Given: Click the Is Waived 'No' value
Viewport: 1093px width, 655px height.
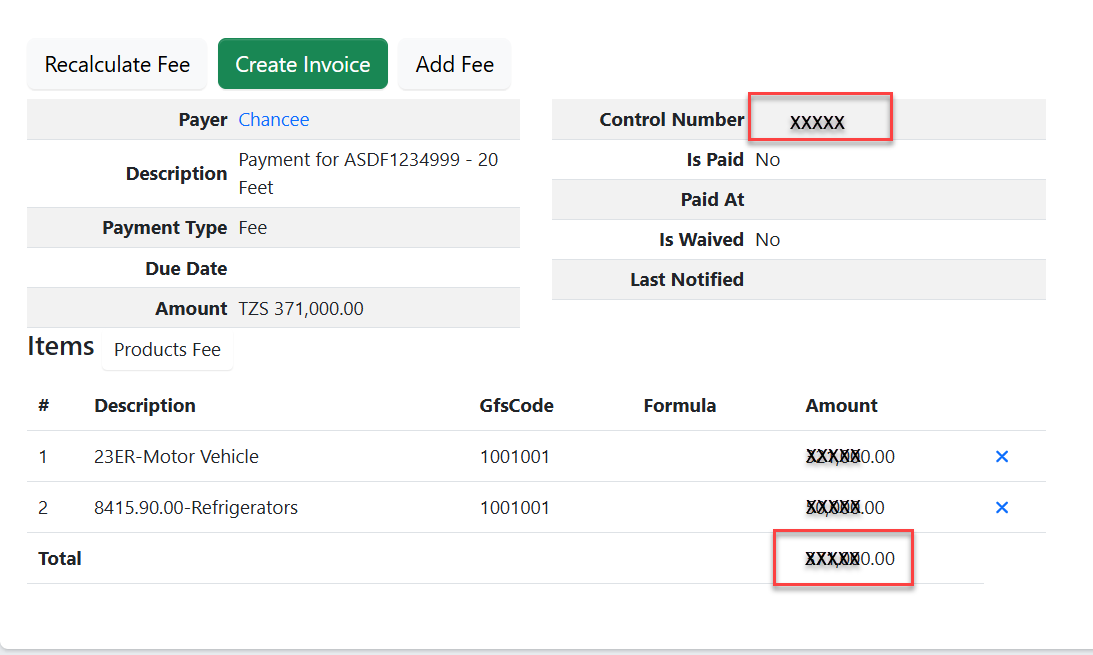Looking at the screenshot, I should (x=768, y=240).
